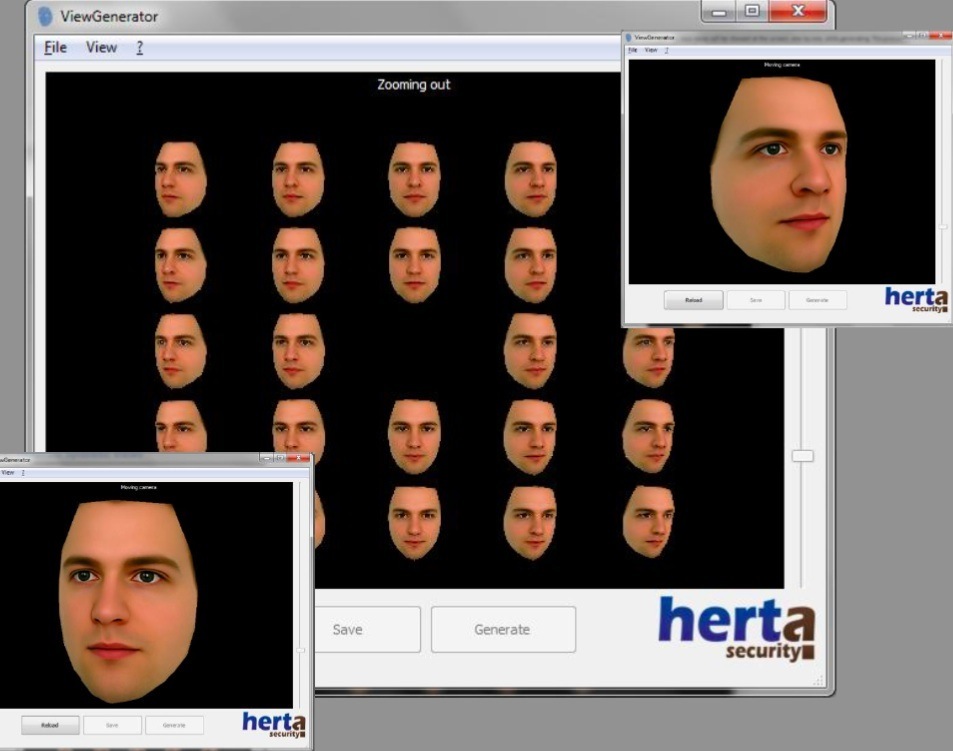This screenshot has height=751, width=953.
Task: Click Reload in the bottom-left window
Action: click(50, 725)
